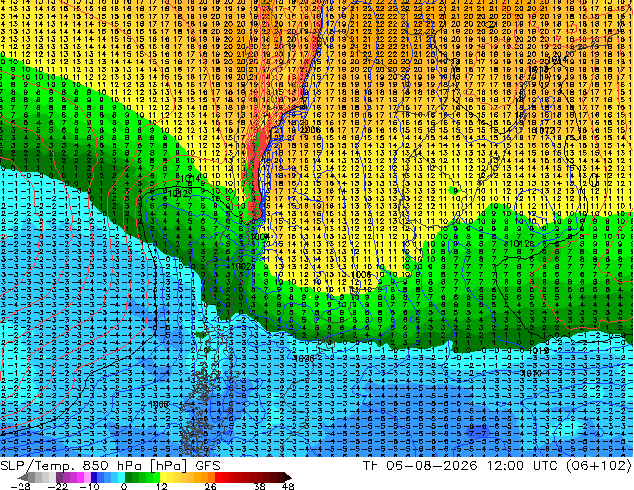
Task: Pick the cyan swatch in the color legend
Action: pos(122,477)
